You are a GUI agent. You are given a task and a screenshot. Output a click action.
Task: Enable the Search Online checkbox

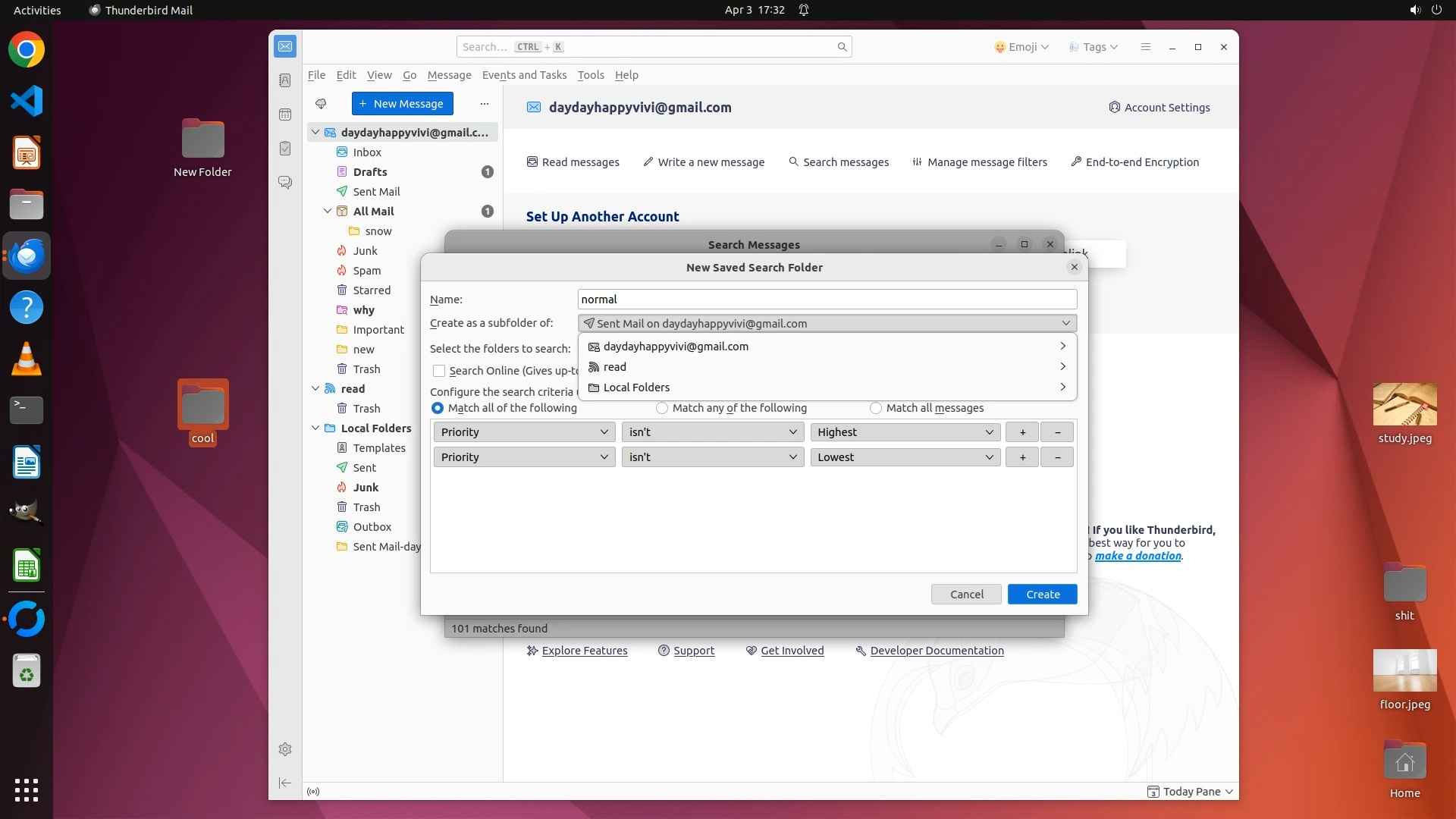click(439, 371)
